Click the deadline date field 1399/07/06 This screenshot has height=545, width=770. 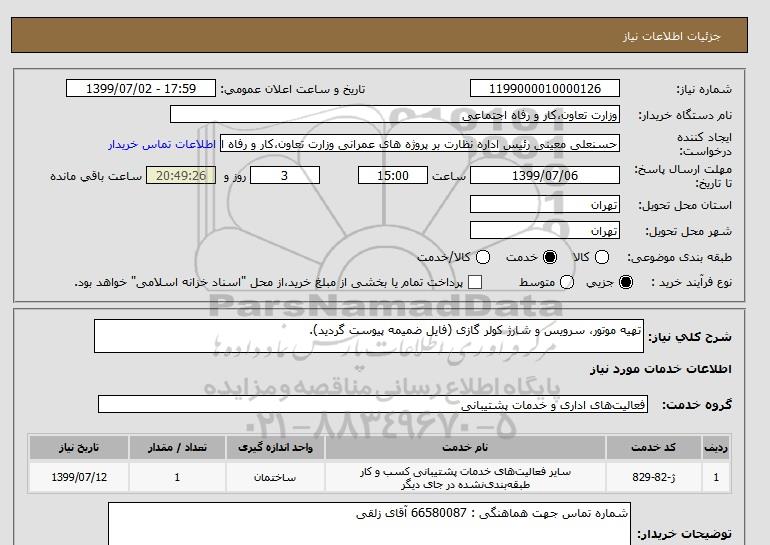point(545,175)
